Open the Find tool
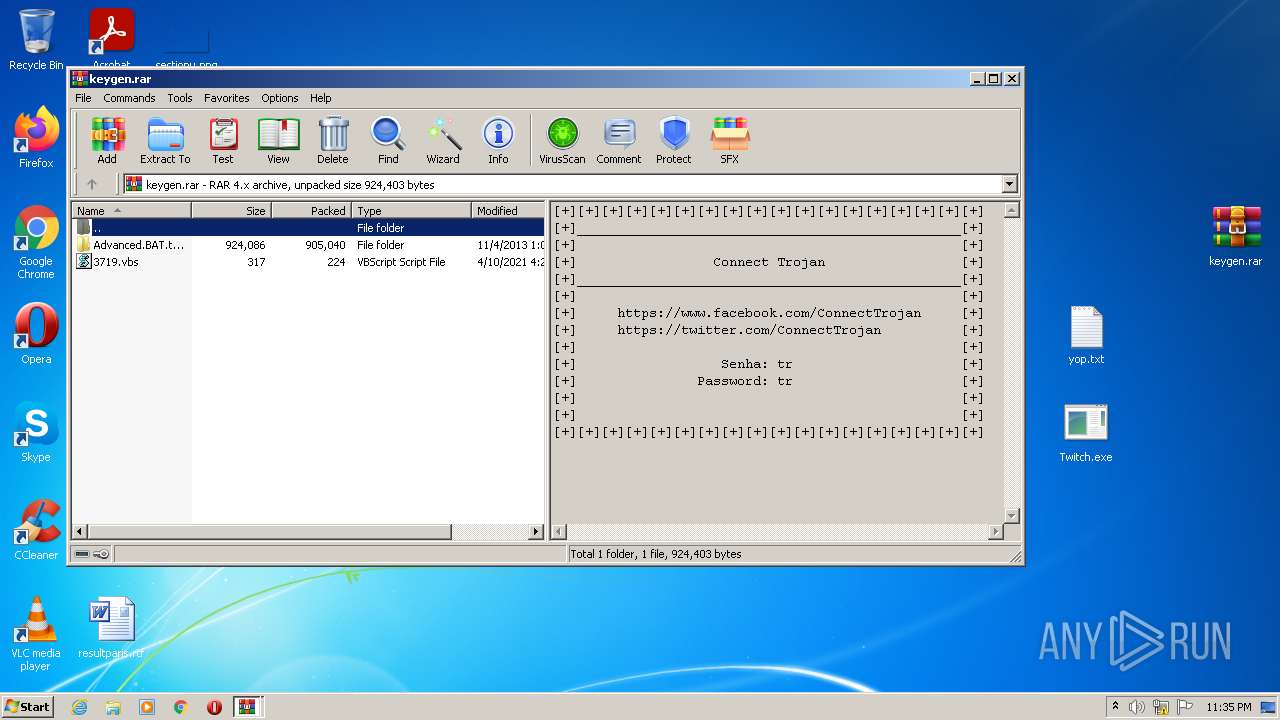Viewport: 1280px width, 720px height. pos(388,140)
